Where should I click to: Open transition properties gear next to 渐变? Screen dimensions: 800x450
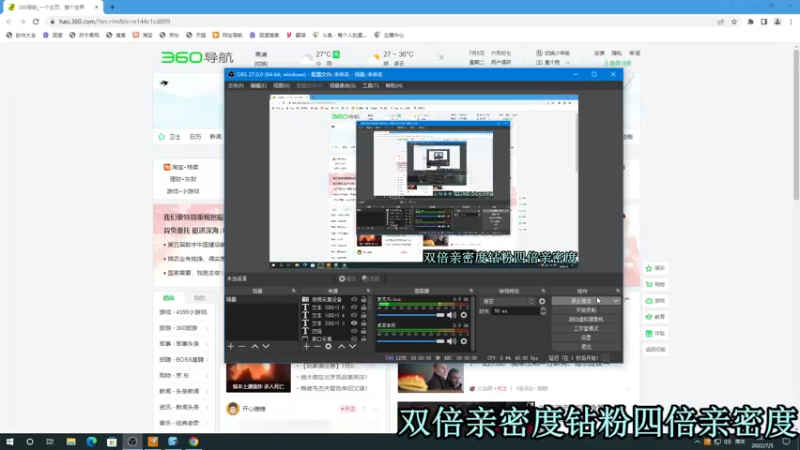point(542,302)
